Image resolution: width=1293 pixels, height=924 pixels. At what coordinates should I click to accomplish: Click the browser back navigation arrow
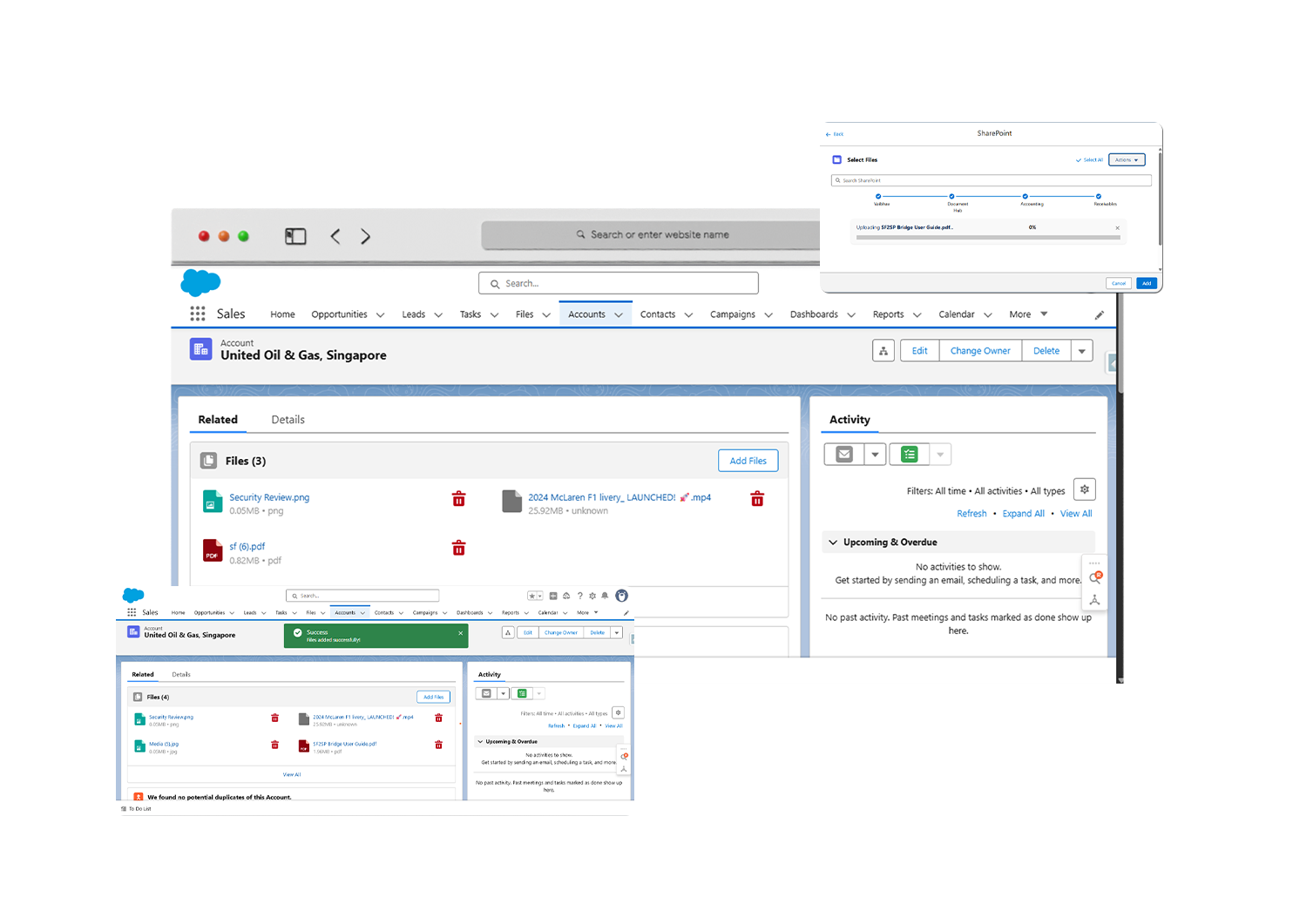click(x=335, y=236)
